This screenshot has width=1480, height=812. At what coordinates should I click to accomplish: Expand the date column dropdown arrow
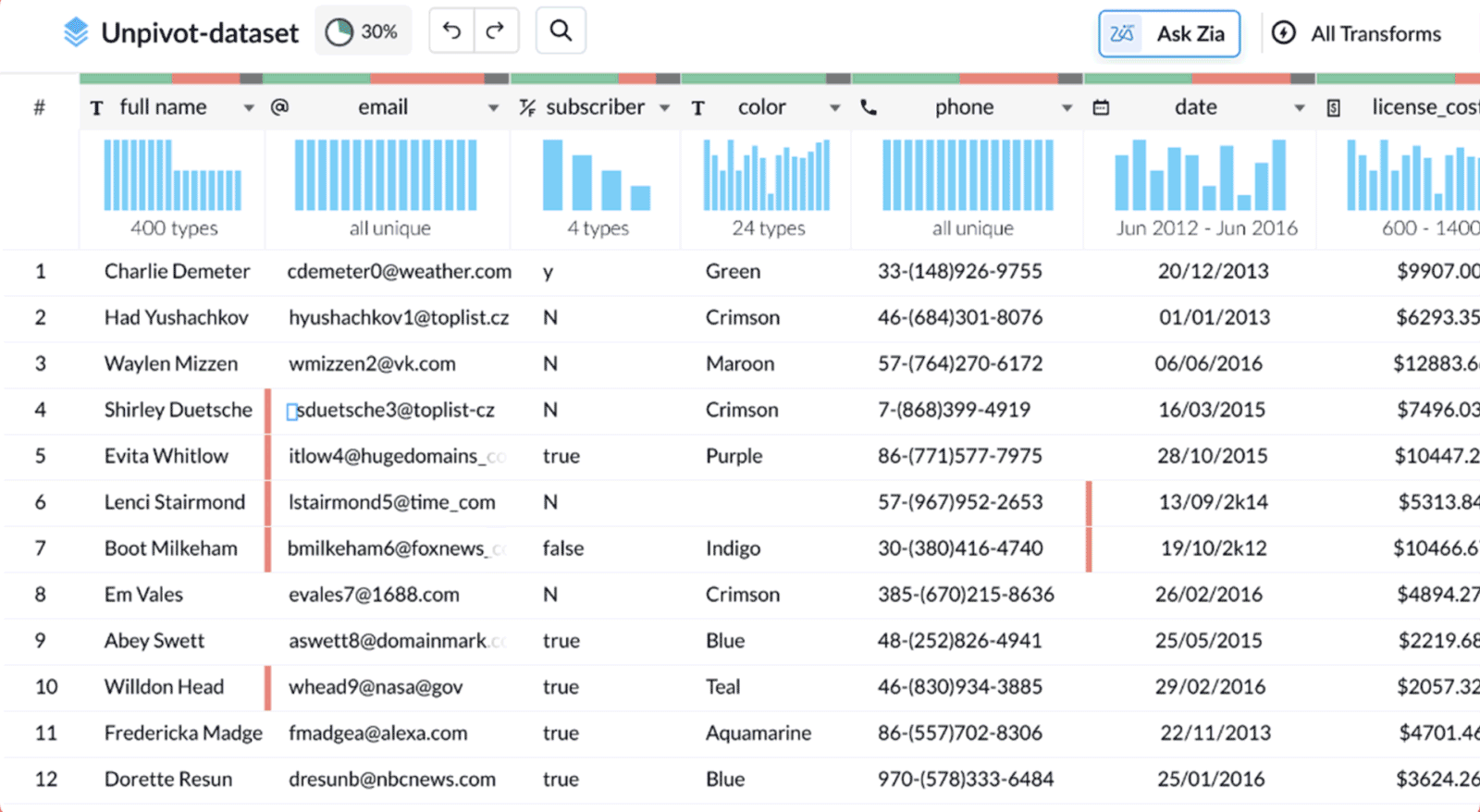(x=1300, y=108)
